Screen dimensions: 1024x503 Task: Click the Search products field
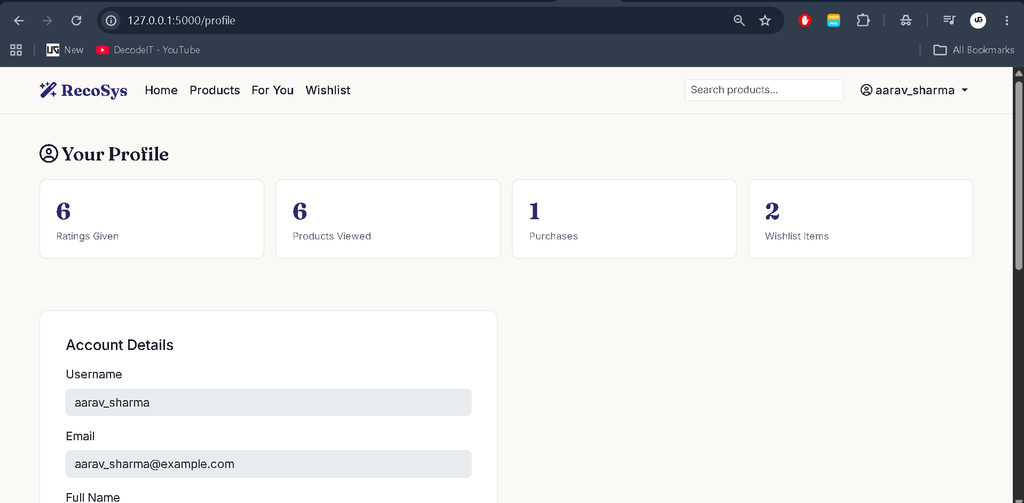click(764, 90)
